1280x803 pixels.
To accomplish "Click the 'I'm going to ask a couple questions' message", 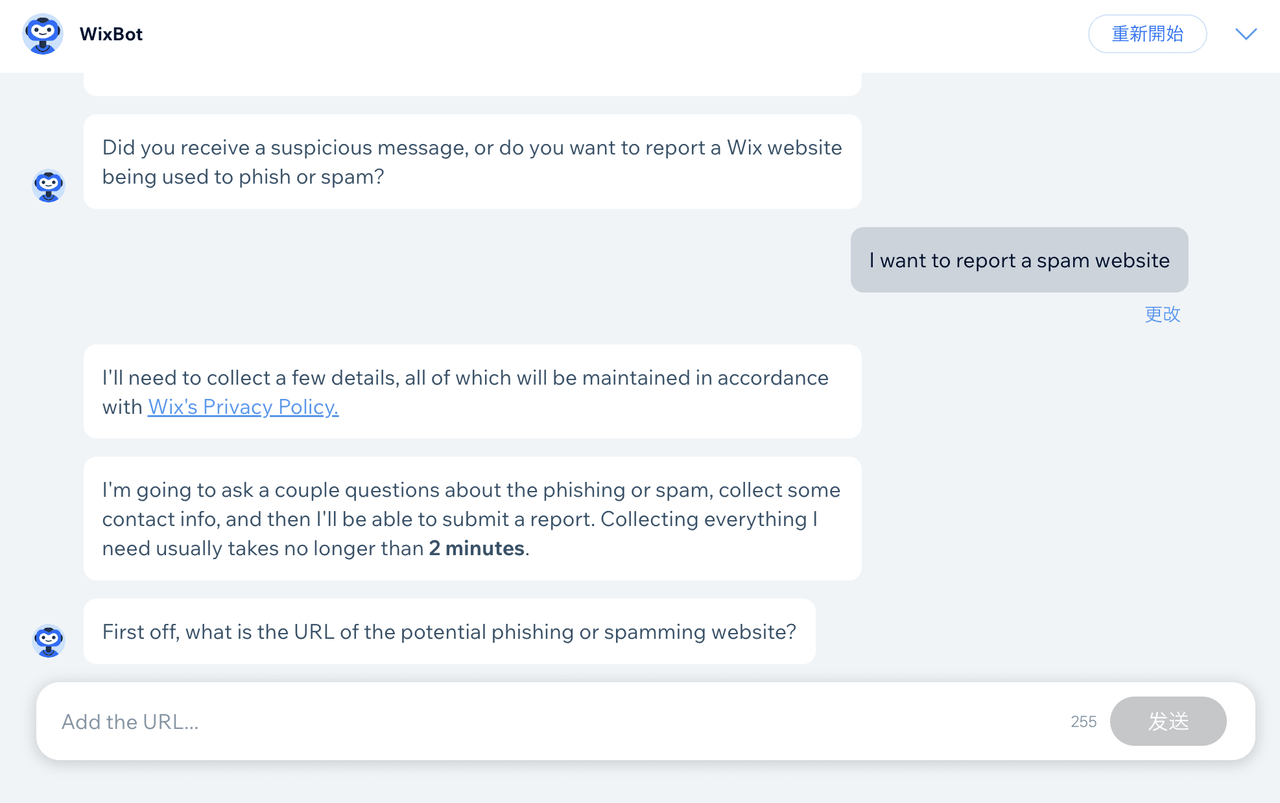I will 472,519.
